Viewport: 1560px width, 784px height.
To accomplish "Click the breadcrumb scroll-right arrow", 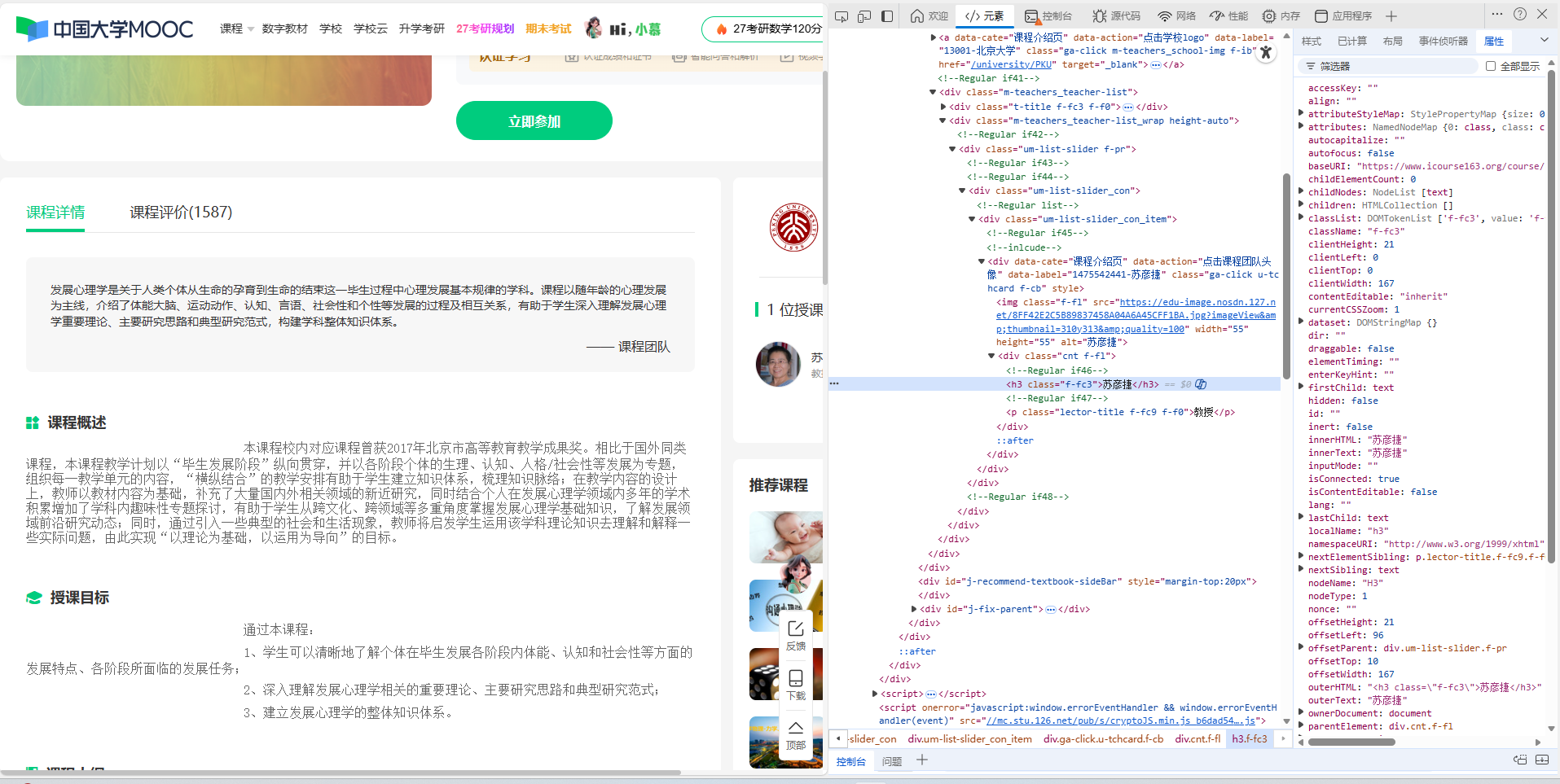I will [x=1283, y=738].
